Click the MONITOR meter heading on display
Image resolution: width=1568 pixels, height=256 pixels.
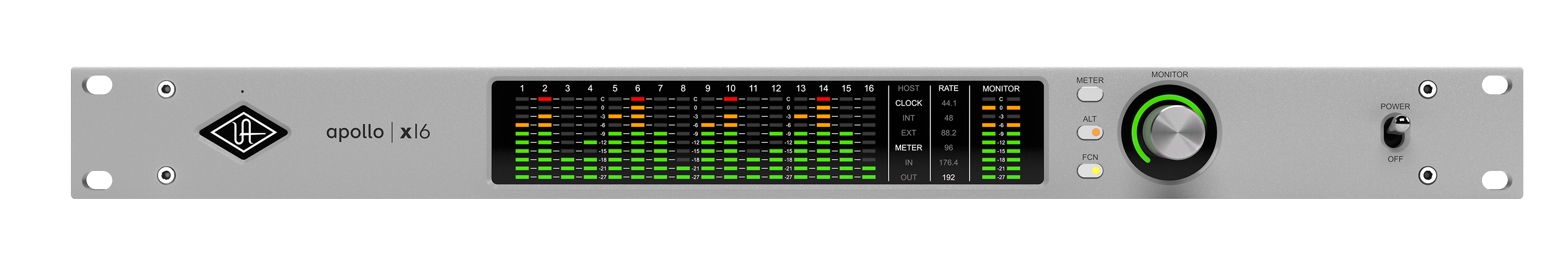coord(1001,89)
